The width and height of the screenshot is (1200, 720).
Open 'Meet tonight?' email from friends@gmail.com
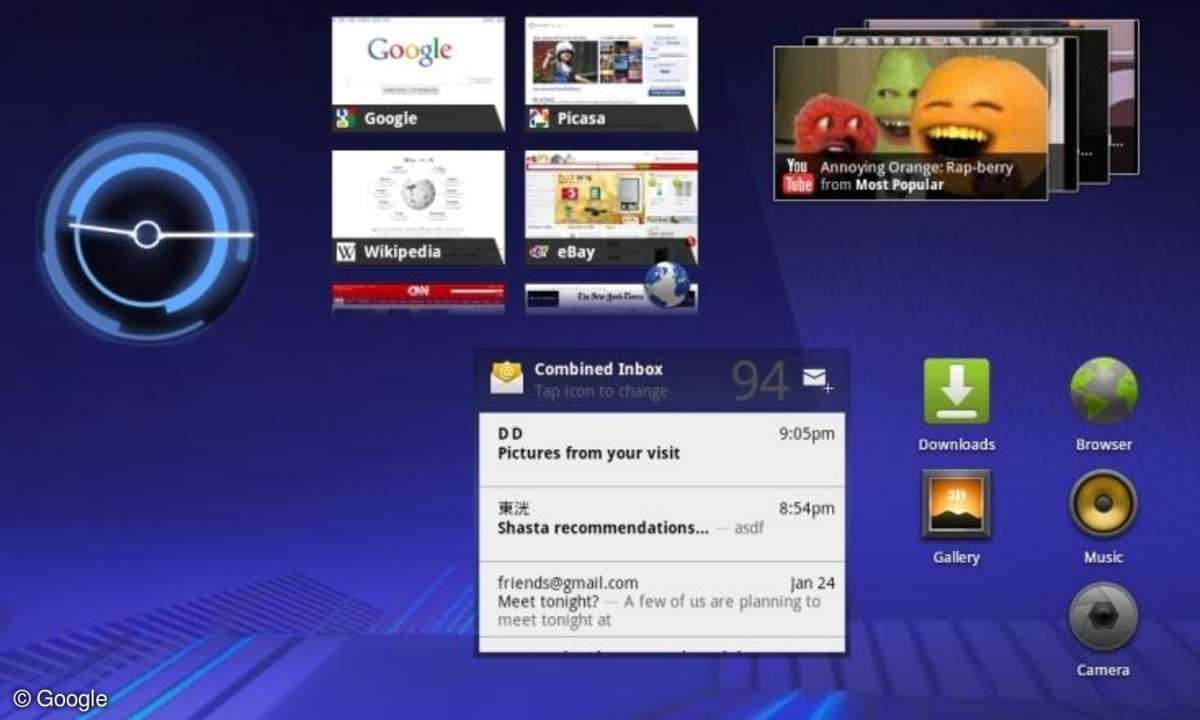point(662,600)
